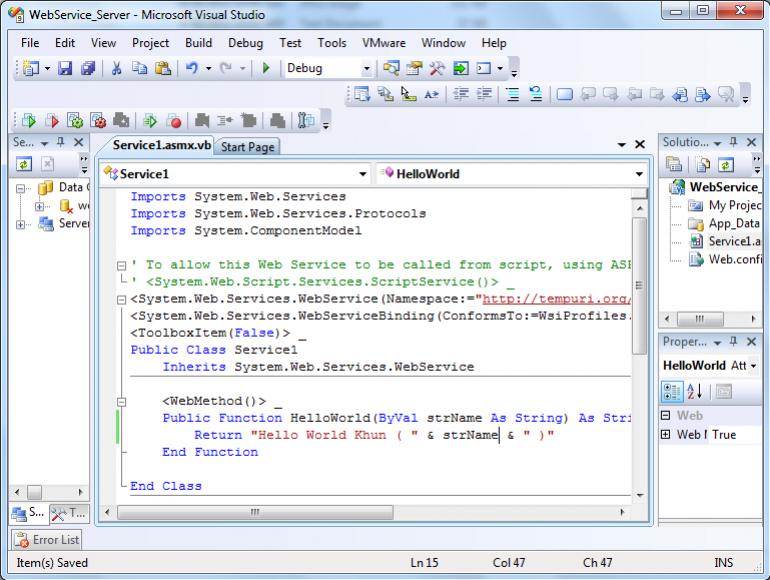The width and height of the screenshot is (770, 580).
Task: Pin the Solution Explorer panel
Action: coord(735,143)
